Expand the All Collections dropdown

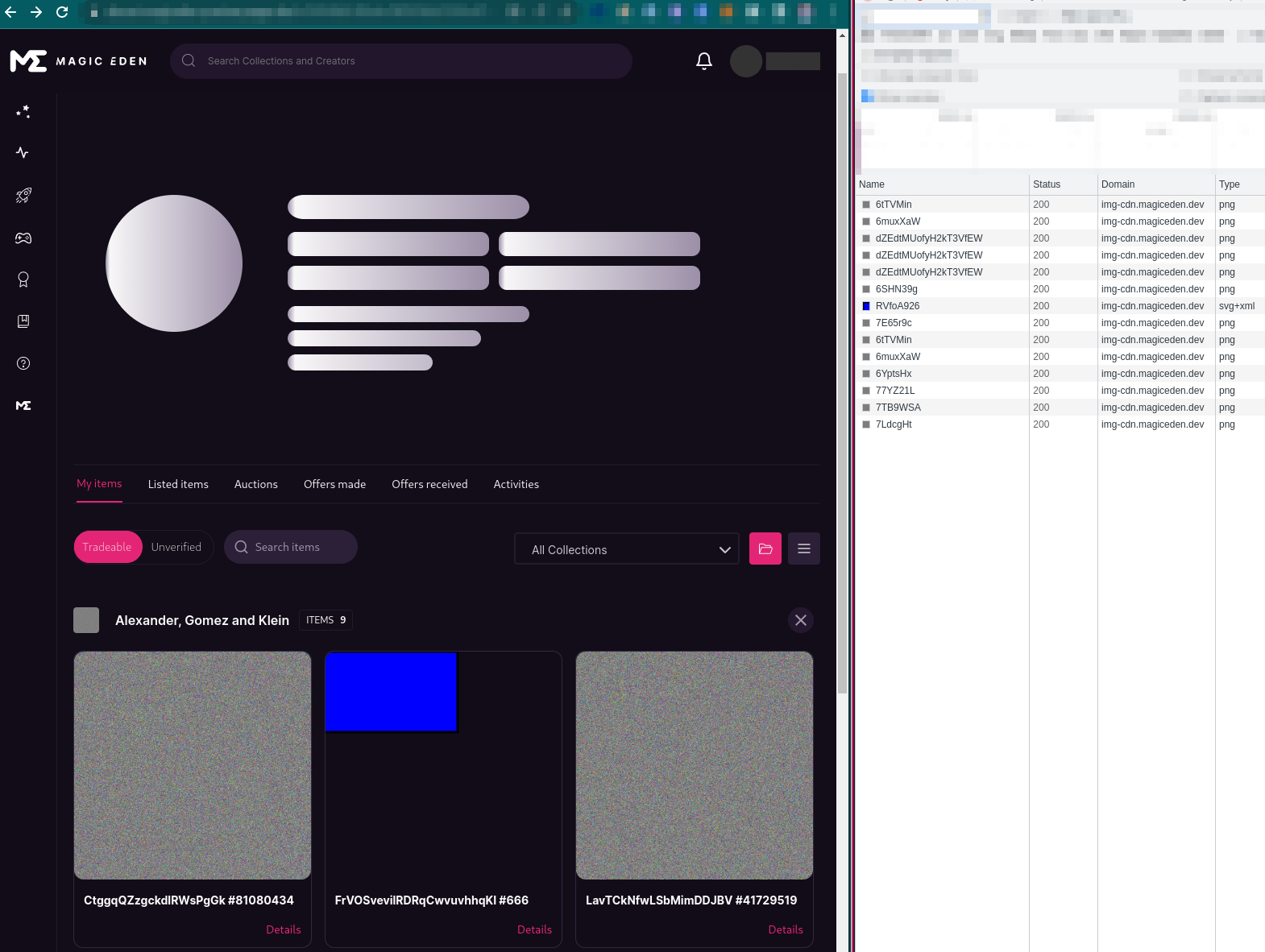coord(626,549)
